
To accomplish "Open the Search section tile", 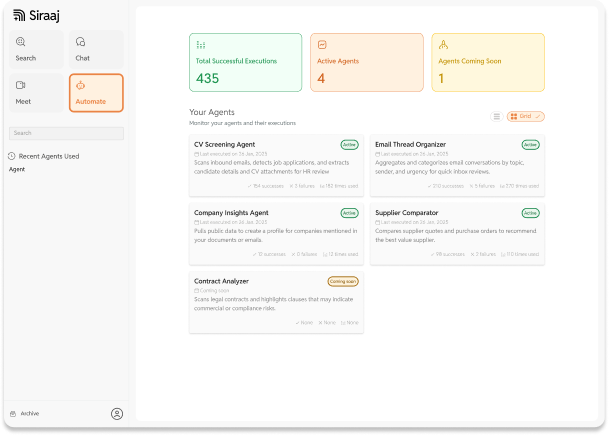I will pyautogui.click(x=36, y=50).
